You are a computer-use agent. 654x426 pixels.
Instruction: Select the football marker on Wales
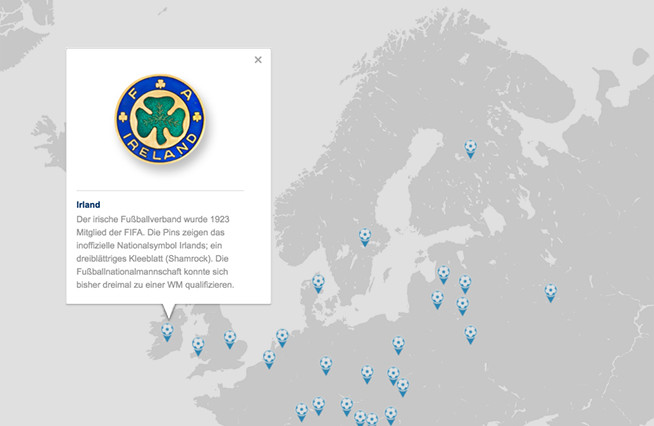(x=198, y=346)
